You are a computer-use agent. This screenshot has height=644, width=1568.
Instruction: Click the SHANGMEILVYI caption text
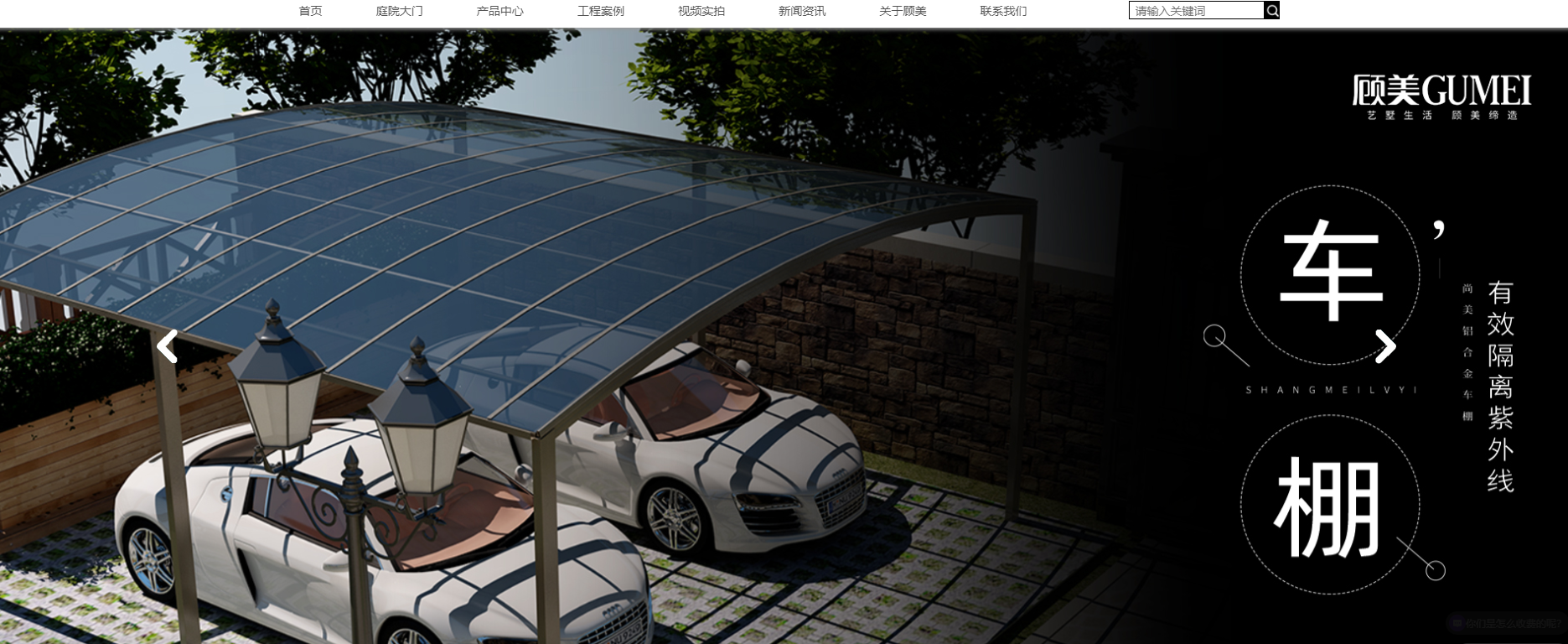1330,390
